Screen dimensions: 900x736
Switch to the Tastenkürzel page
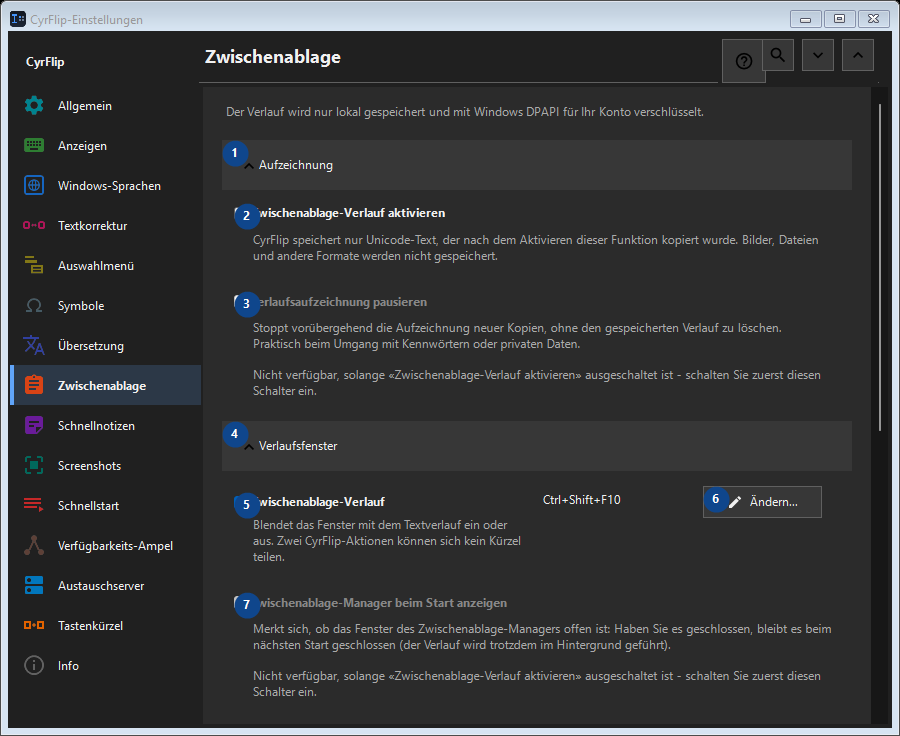106,626
